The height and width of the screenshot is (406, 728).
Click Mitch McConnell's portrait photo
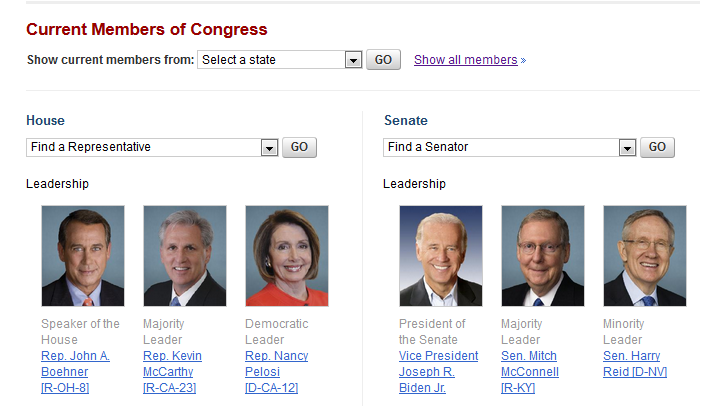point(543,256)
